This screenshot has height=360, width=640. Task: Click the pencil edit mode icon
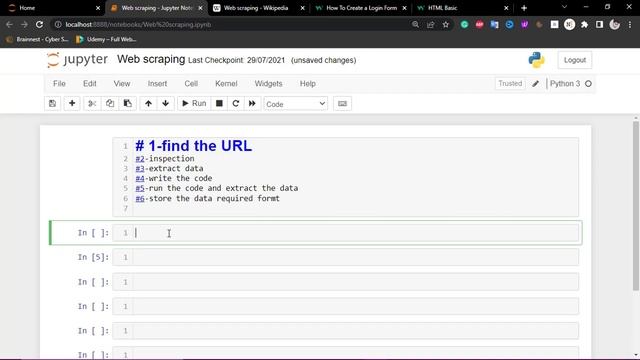coord(536,84)
